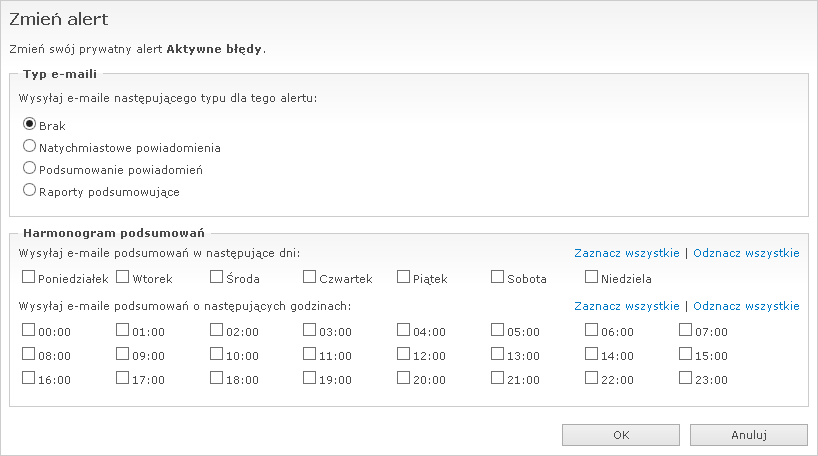Tick the Wtorek day checkbox
818x456 pixels.
pos(122,277)
